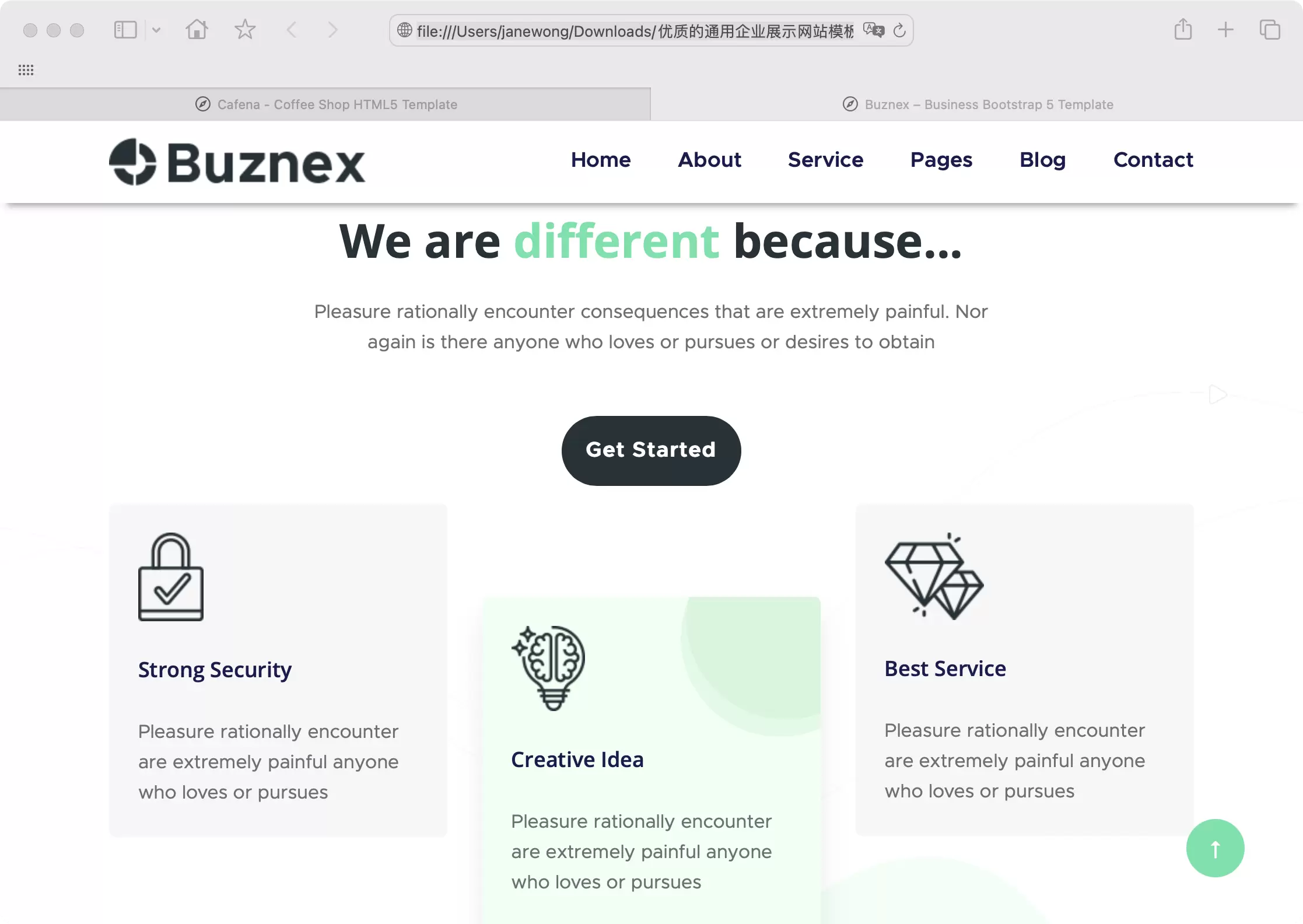This screenshot has height=924, width=1303.
Task: Expand the Service navigation menu
Action: (826, 160)
